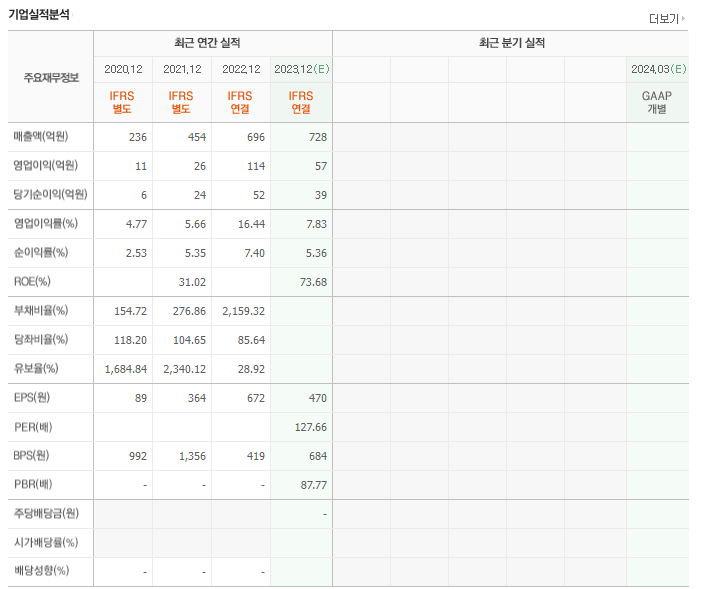Select the 최근 연간 실적 header
This screenshot has height=589, width=705.
pos(207,43)
